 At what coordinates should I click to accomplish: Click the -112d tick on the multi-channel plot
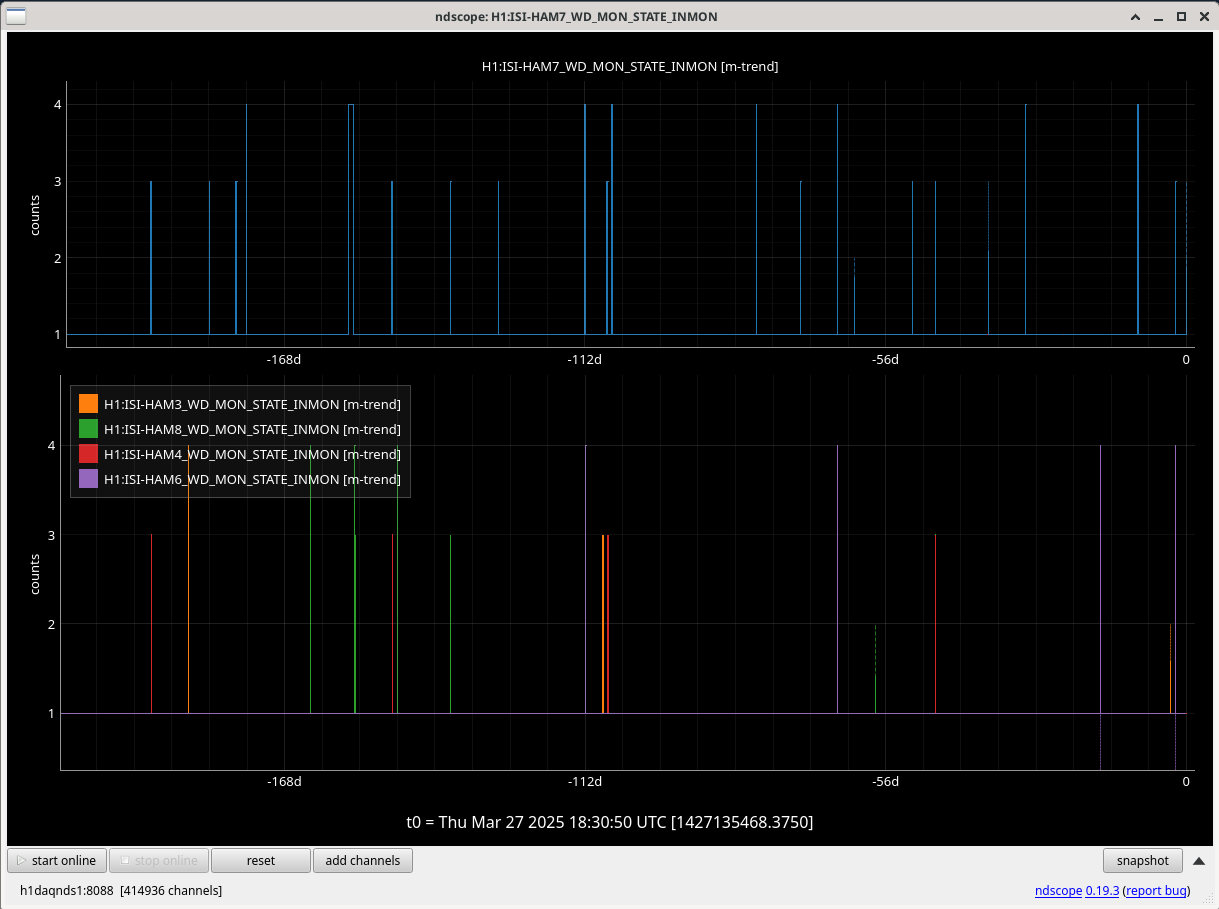coord(584,782)
